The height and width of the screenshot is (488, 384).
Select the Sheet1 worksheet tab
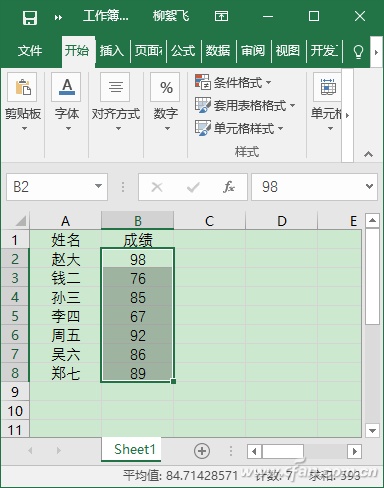(135, 450)
